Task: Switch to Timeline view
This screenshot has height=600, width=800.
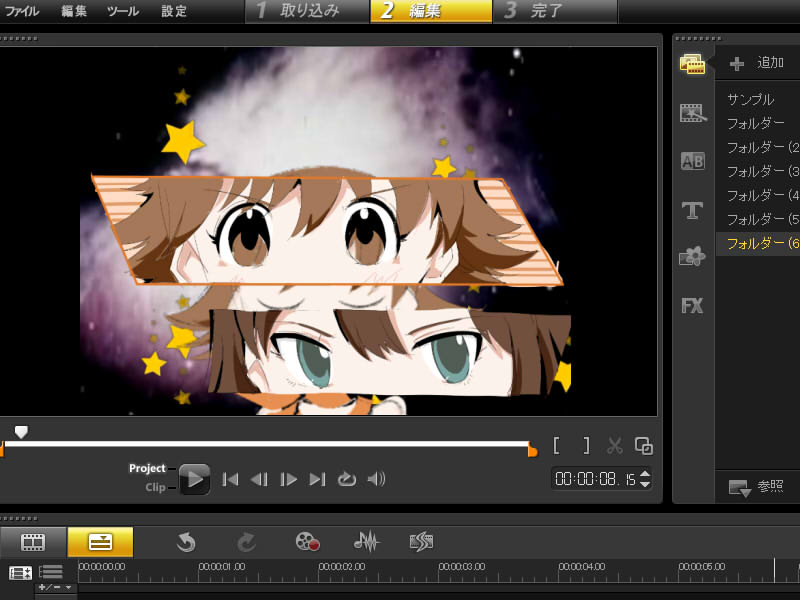Action: 100,542
